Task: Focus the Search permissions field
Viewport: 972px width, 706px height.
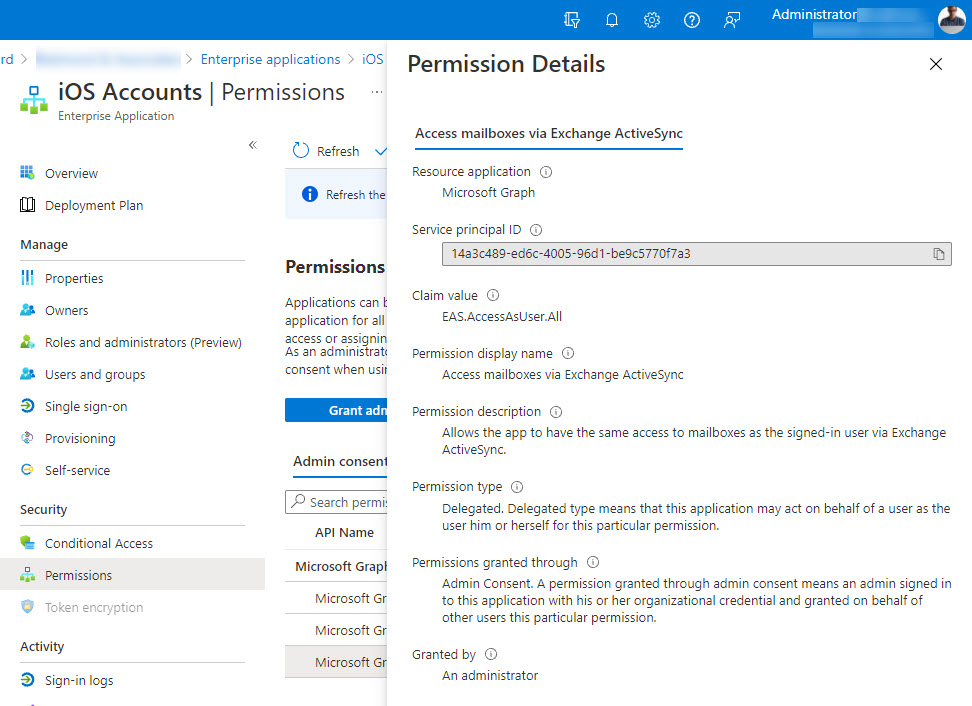Action: [336, 502]
